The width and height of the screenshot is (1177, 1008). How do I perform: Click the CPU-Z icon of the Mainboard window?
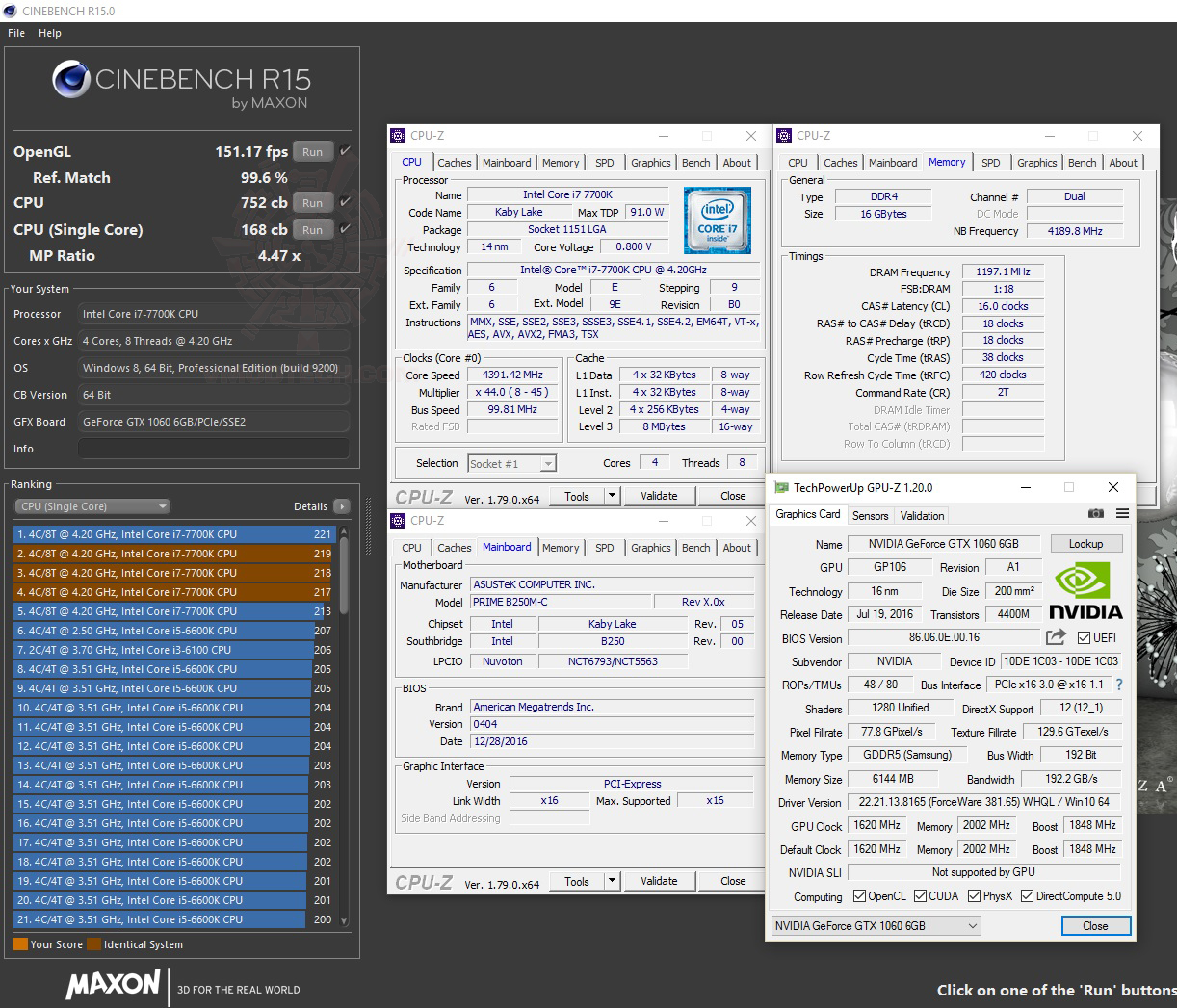click(399, 521)
